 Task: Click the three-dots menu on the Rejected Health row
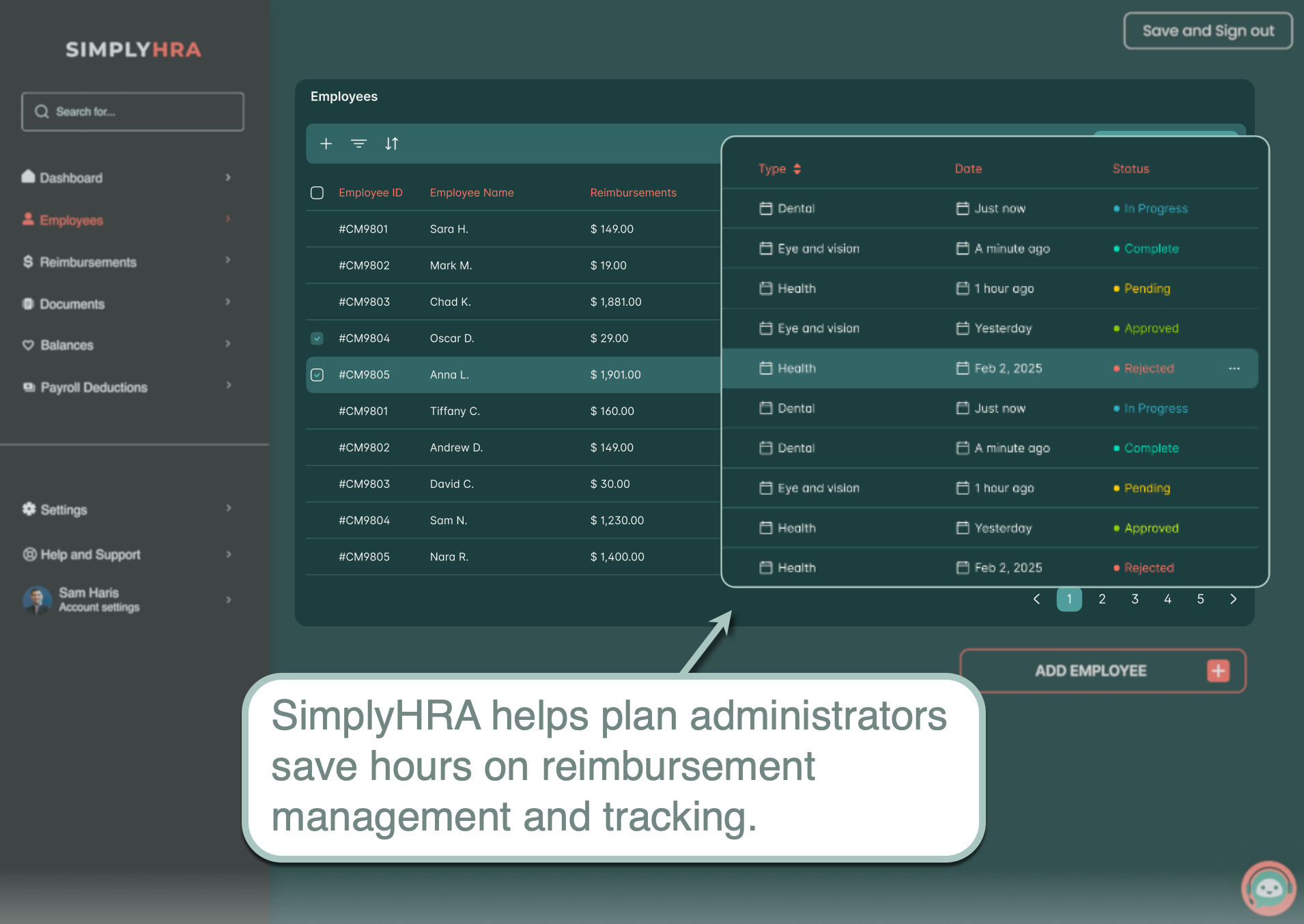pyautogui.click(x=1234, y=369)
